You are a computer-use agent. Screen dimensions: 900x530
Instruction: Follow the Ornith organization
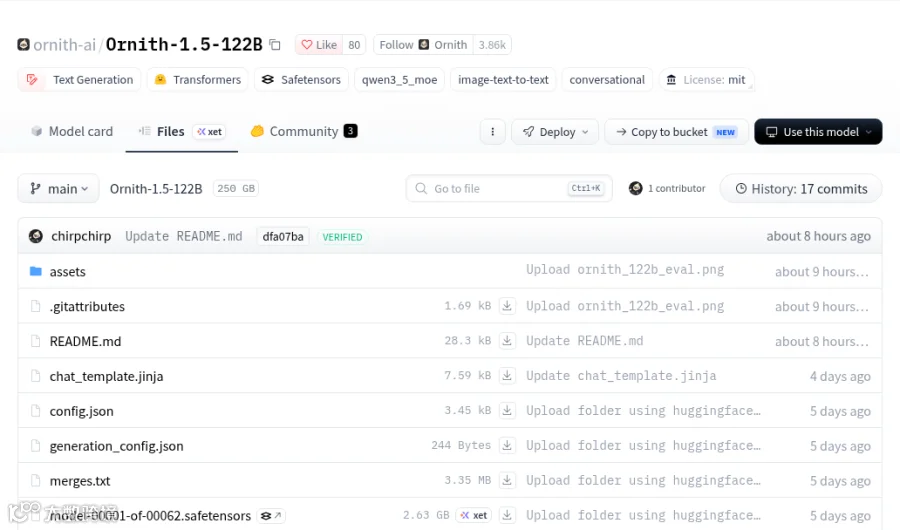[x=423, y=45]
